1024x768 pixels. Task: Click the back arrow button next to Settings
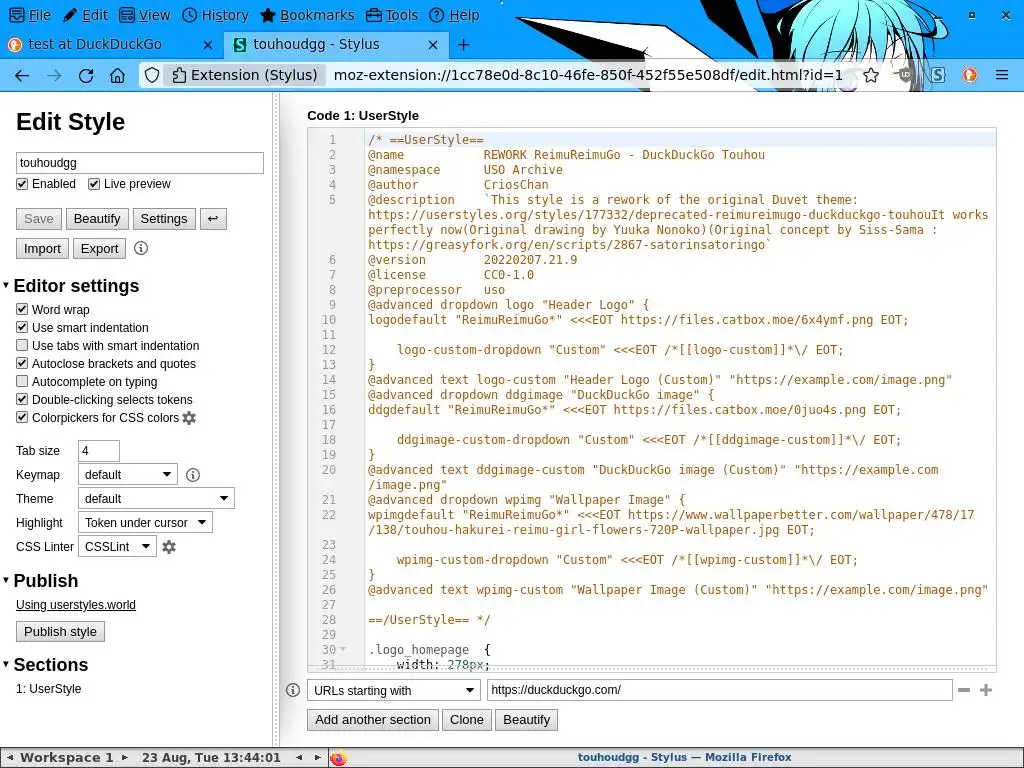coord(213,219)
